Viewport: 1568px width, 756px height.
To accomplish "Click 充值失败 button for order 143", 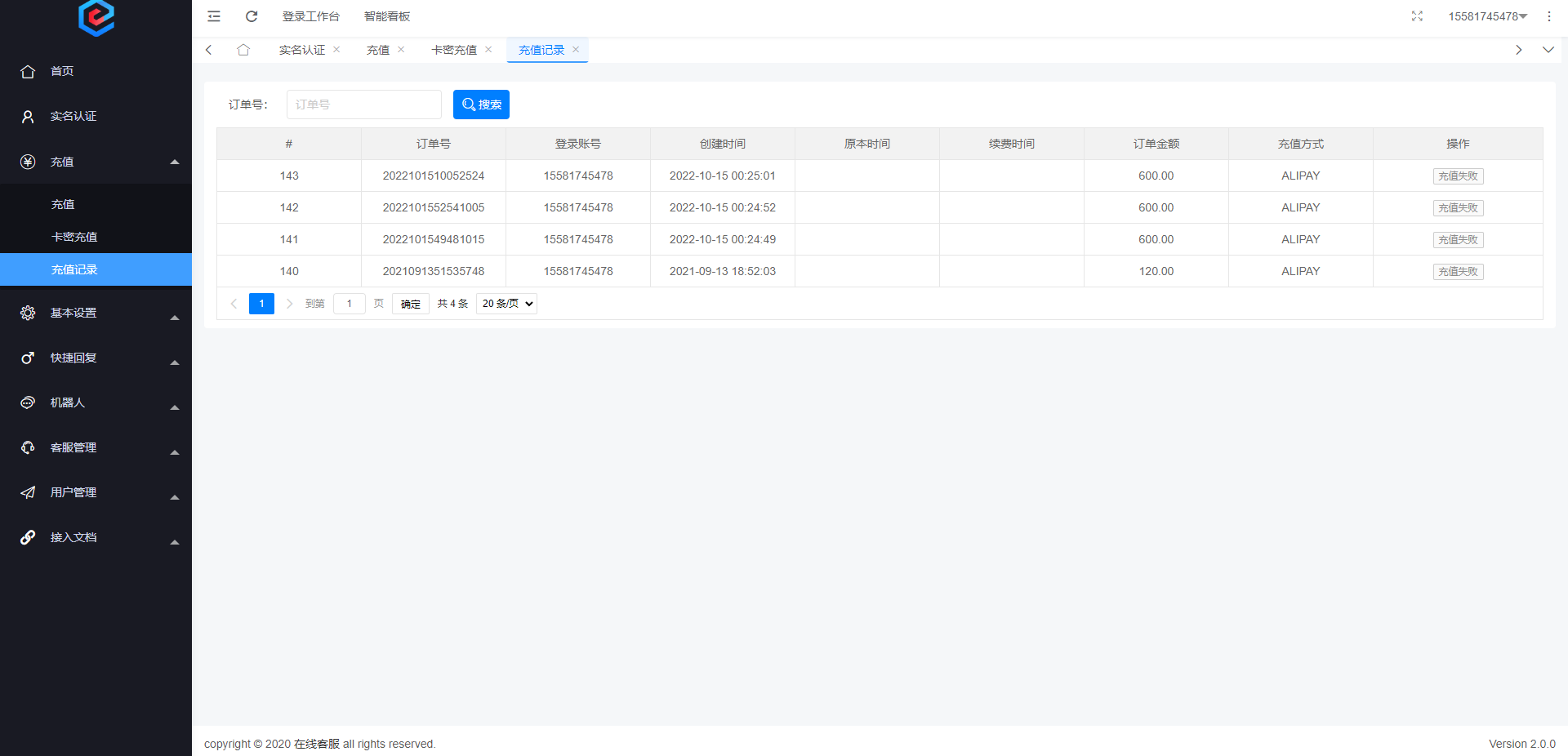I will [1458, 176].
